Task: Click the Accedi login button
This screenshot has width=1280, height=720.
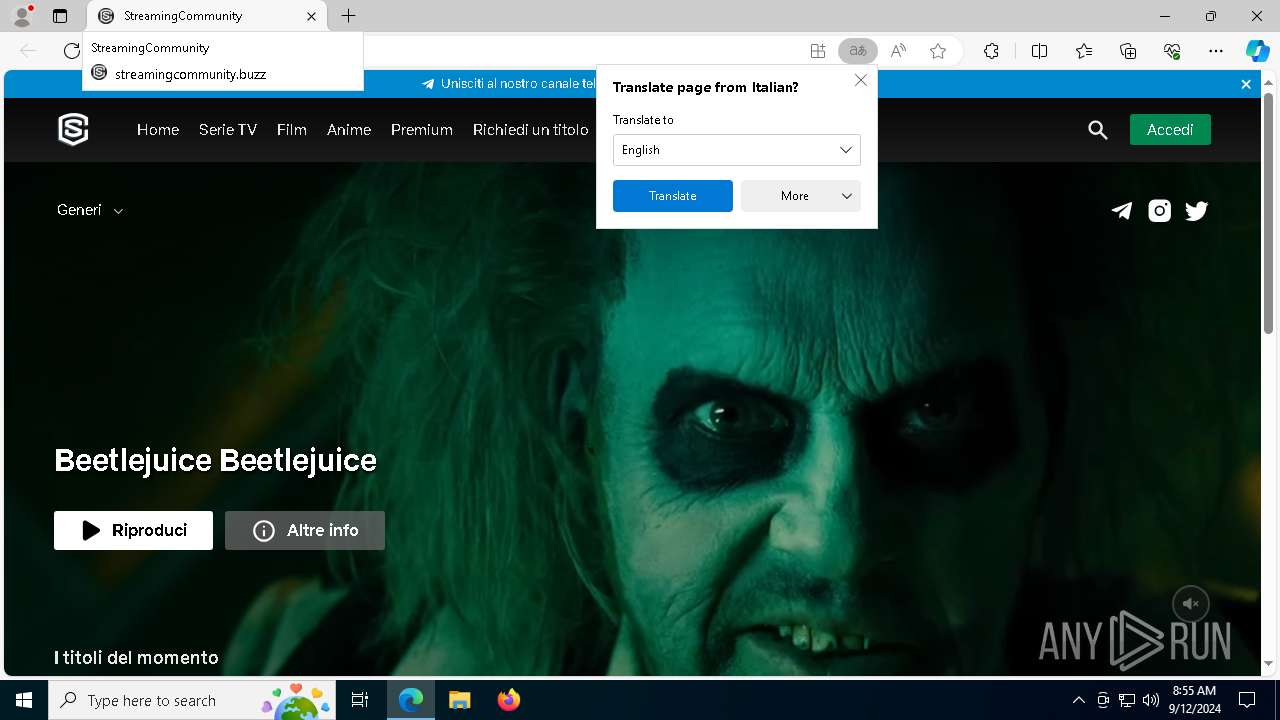Action: point(1170,130)
